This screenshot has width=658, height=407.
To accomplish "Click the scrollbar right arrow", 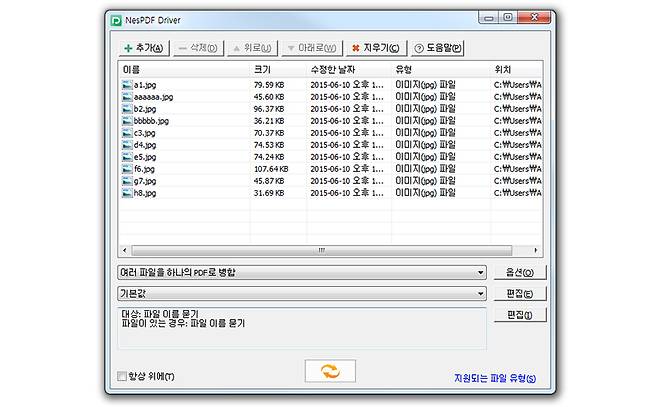I will (535, 250).
